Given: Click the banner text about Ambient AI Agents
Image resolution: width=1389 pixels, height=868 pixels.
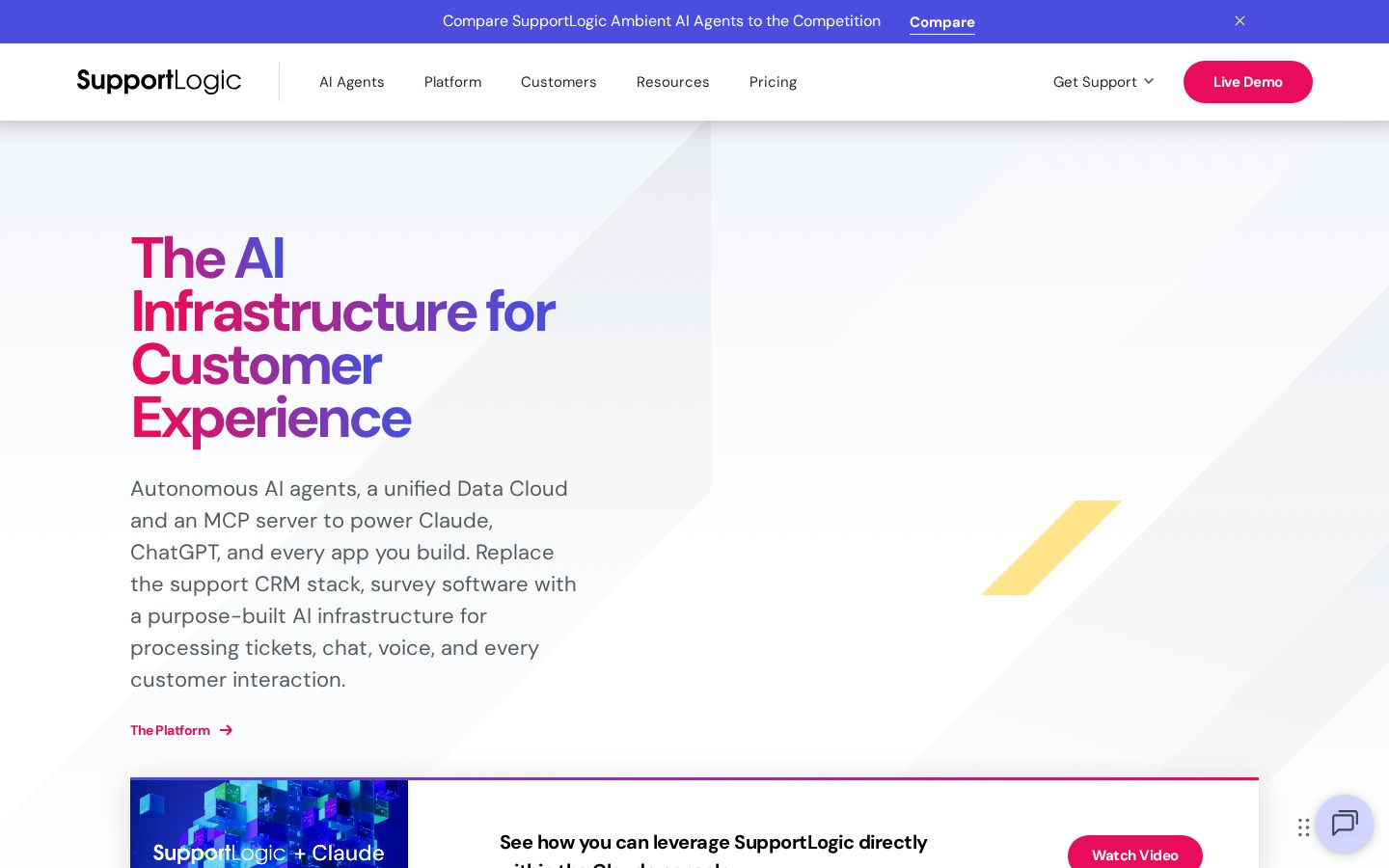Looking at the screenshot, I should tap(662, 21).
